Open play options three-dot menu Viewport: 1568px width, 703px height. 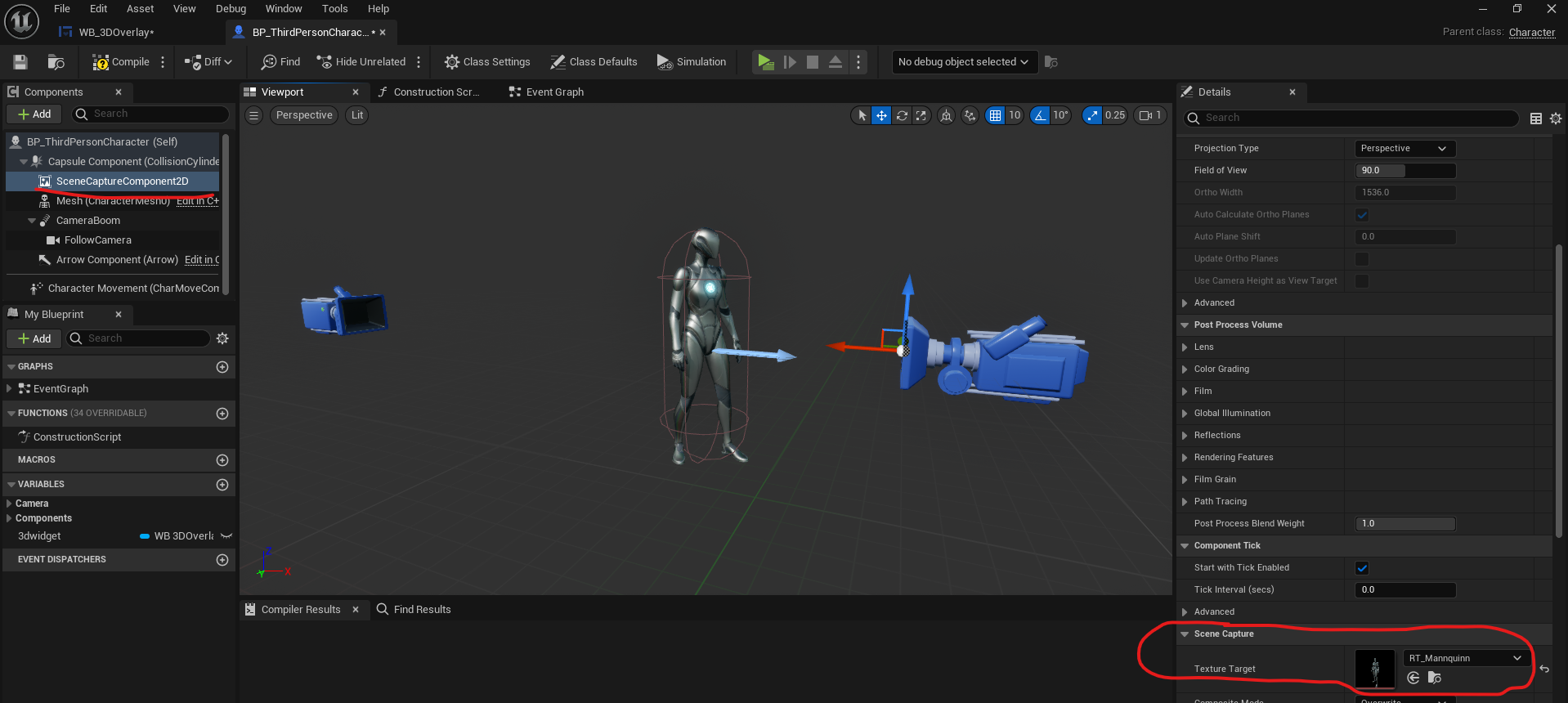(858, 62)
